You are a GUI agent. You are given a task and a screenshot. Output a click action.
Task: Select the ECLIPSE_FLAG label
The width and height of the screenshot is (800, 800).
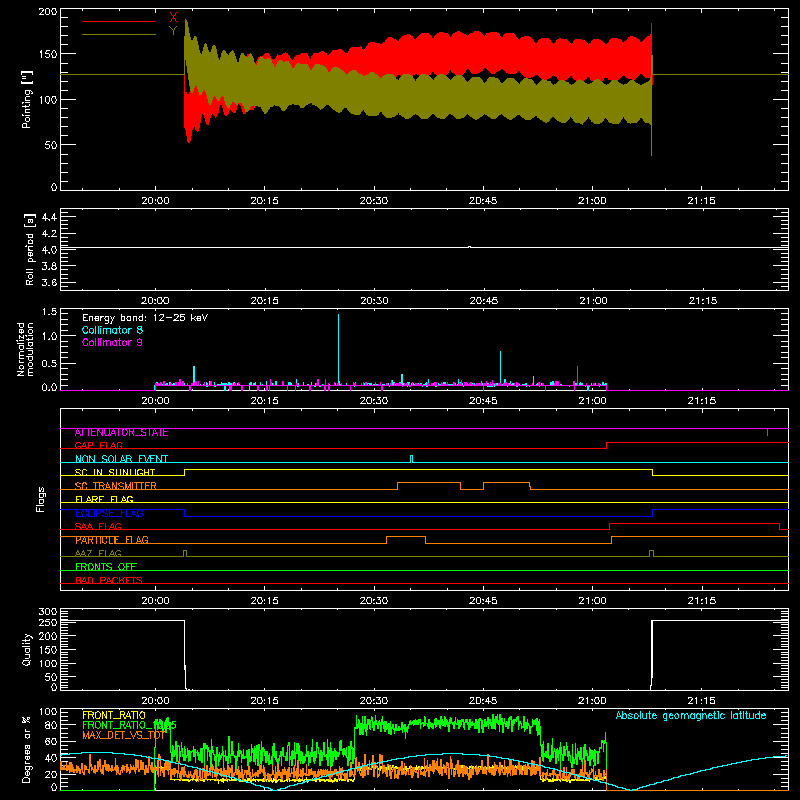pyautogui.click(x=109, y=513)
